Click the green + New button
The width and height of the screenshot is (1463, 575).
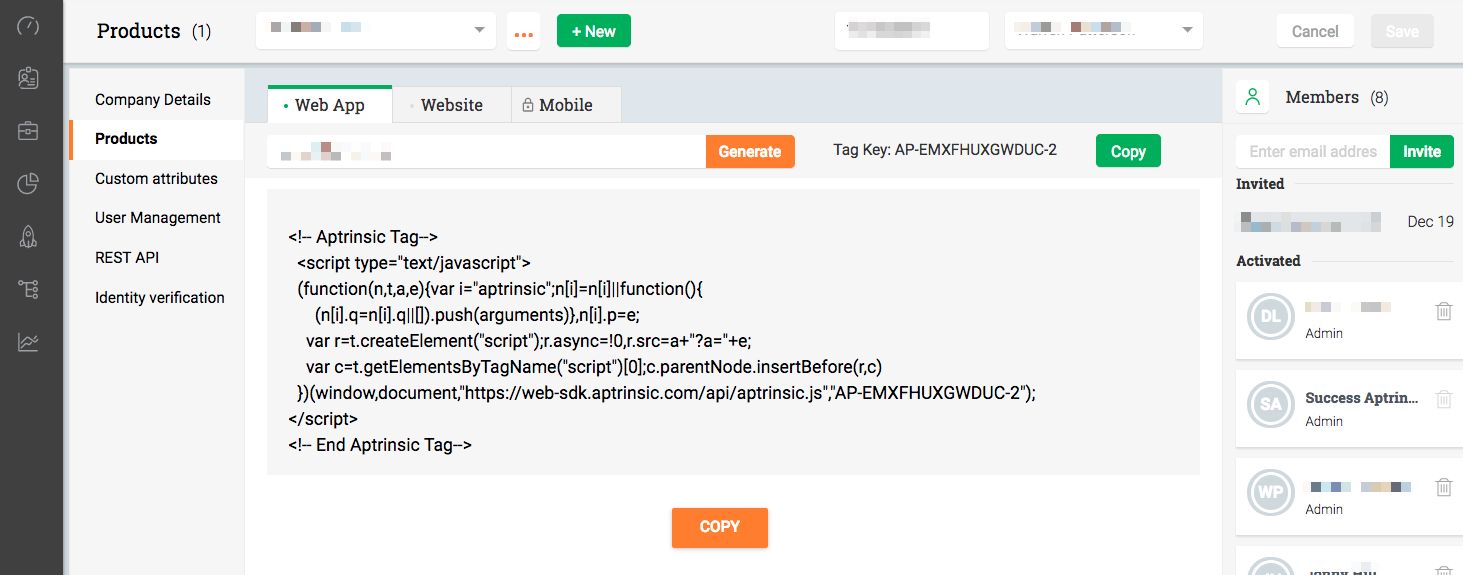coord(594,31)
